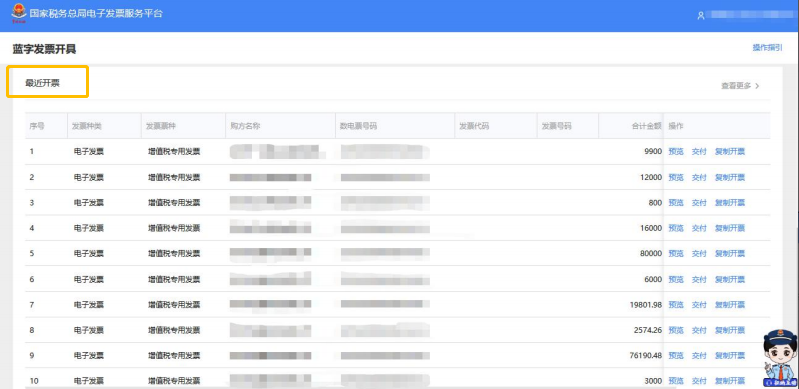Click the 发票号码 column header
Viewport: 799px width, 389px height.
pos(556,126)
